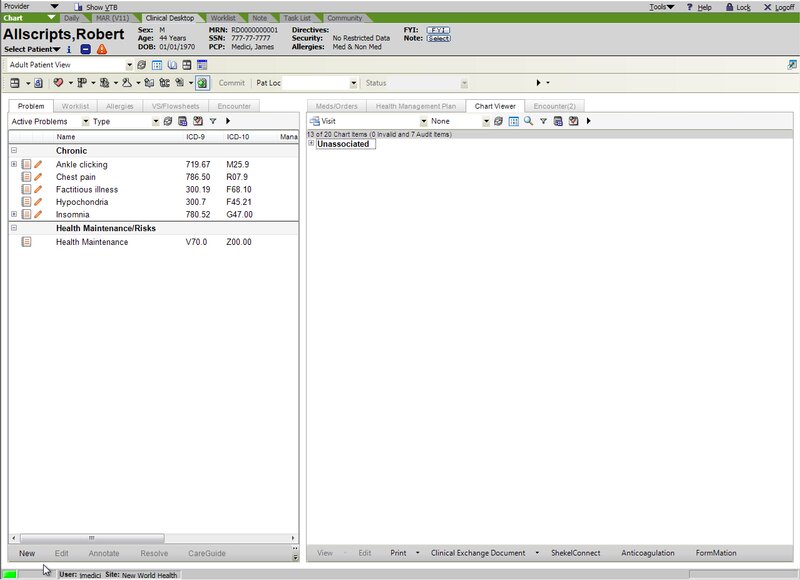Click the pencil icon beside Chest pain
Screen dimensions: 800x580
point(39,177)
